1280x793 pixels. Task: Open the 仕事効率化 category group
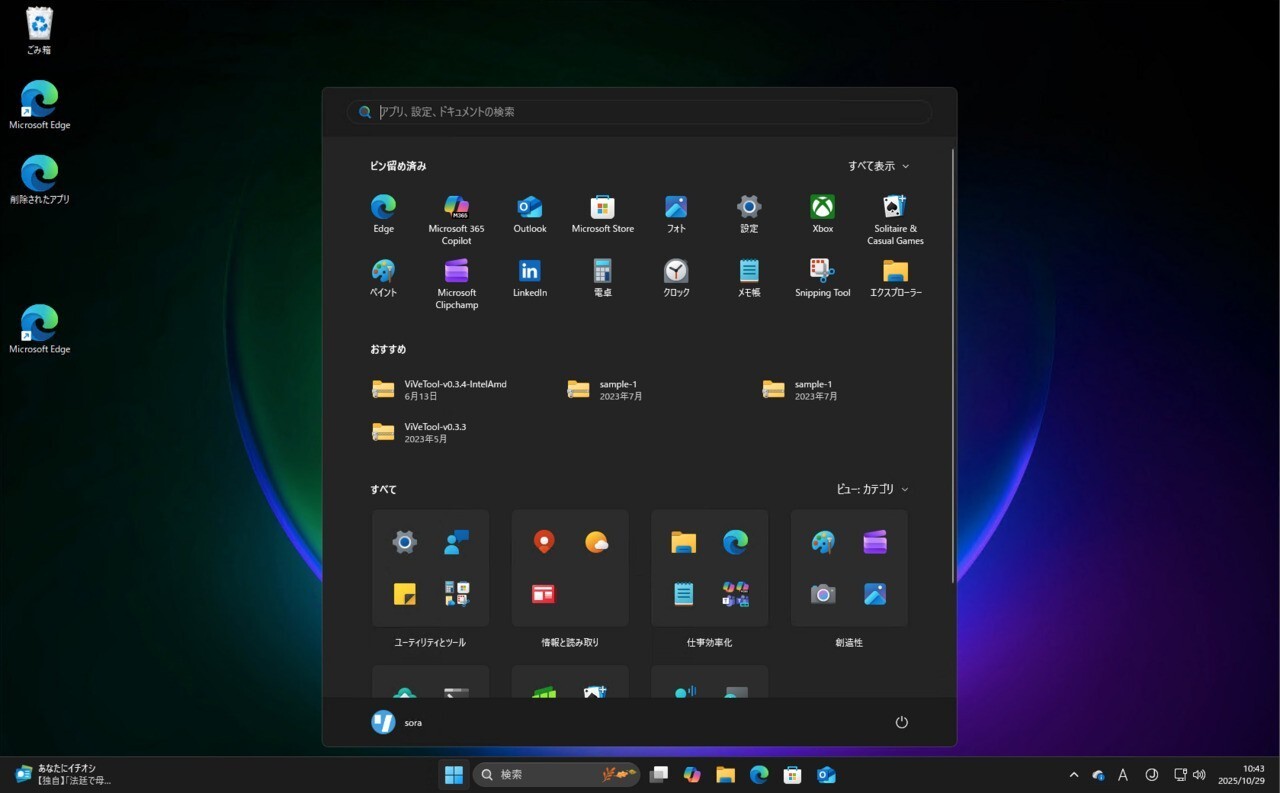point(709,568)
